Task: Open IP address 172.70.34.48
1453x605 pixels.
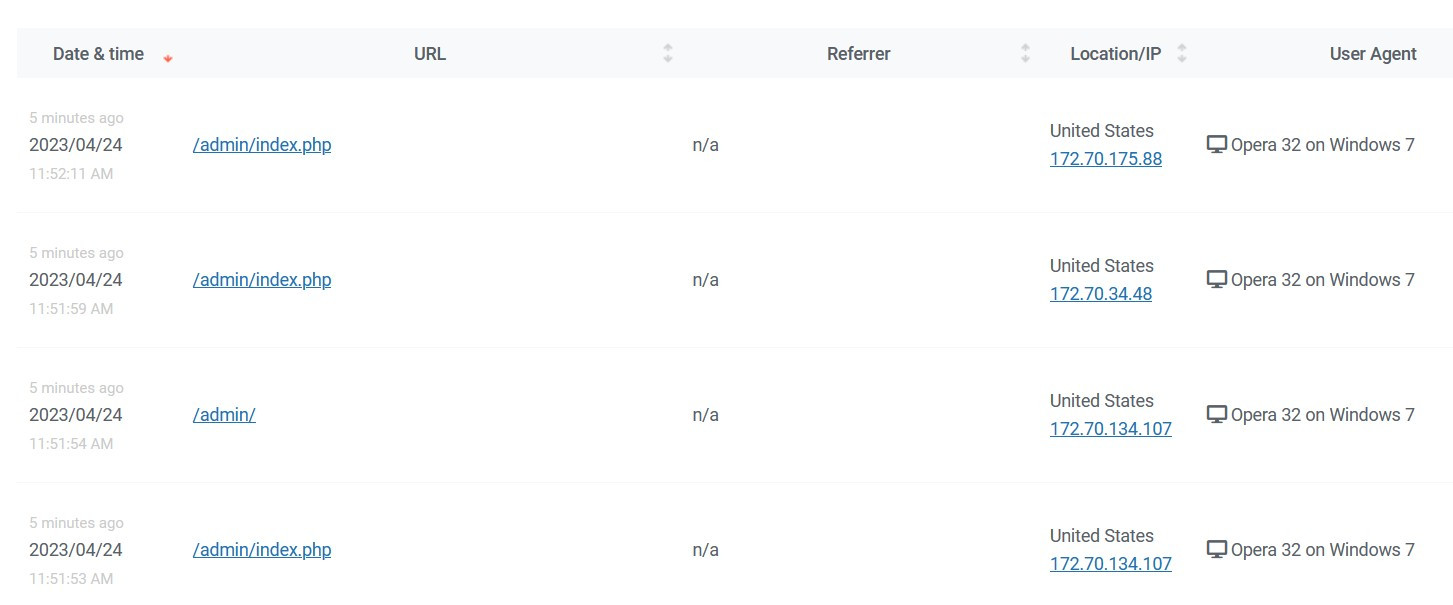Action: [1101, 294]
